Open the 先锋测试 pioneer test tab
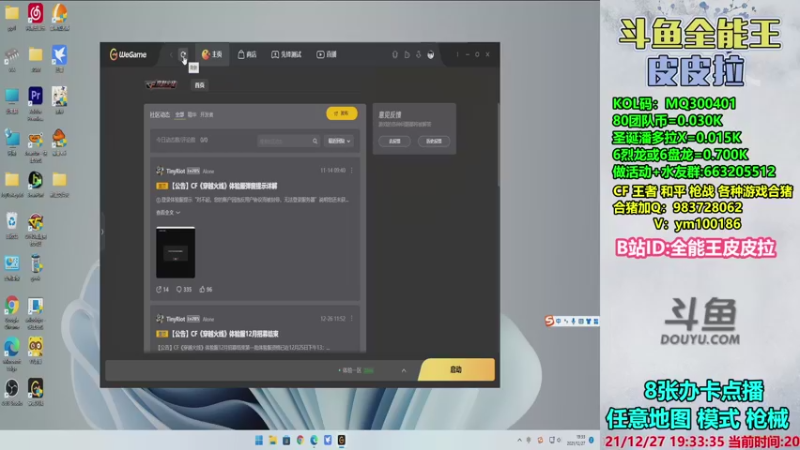This screenshot has width=800, height=450. pyautogui.click(x=286, y=55)
